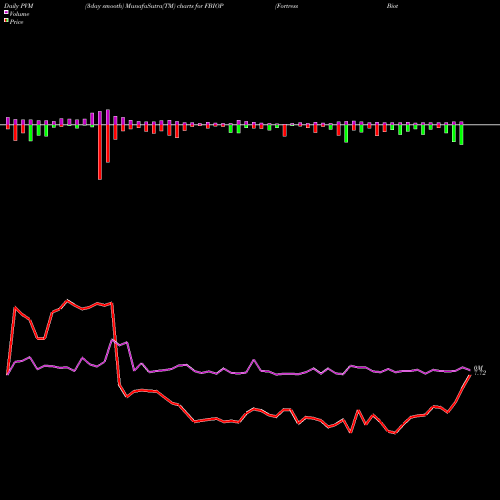Click the '(Fortress' company name text
Screen dimensions: 500x500
point(286,6)
